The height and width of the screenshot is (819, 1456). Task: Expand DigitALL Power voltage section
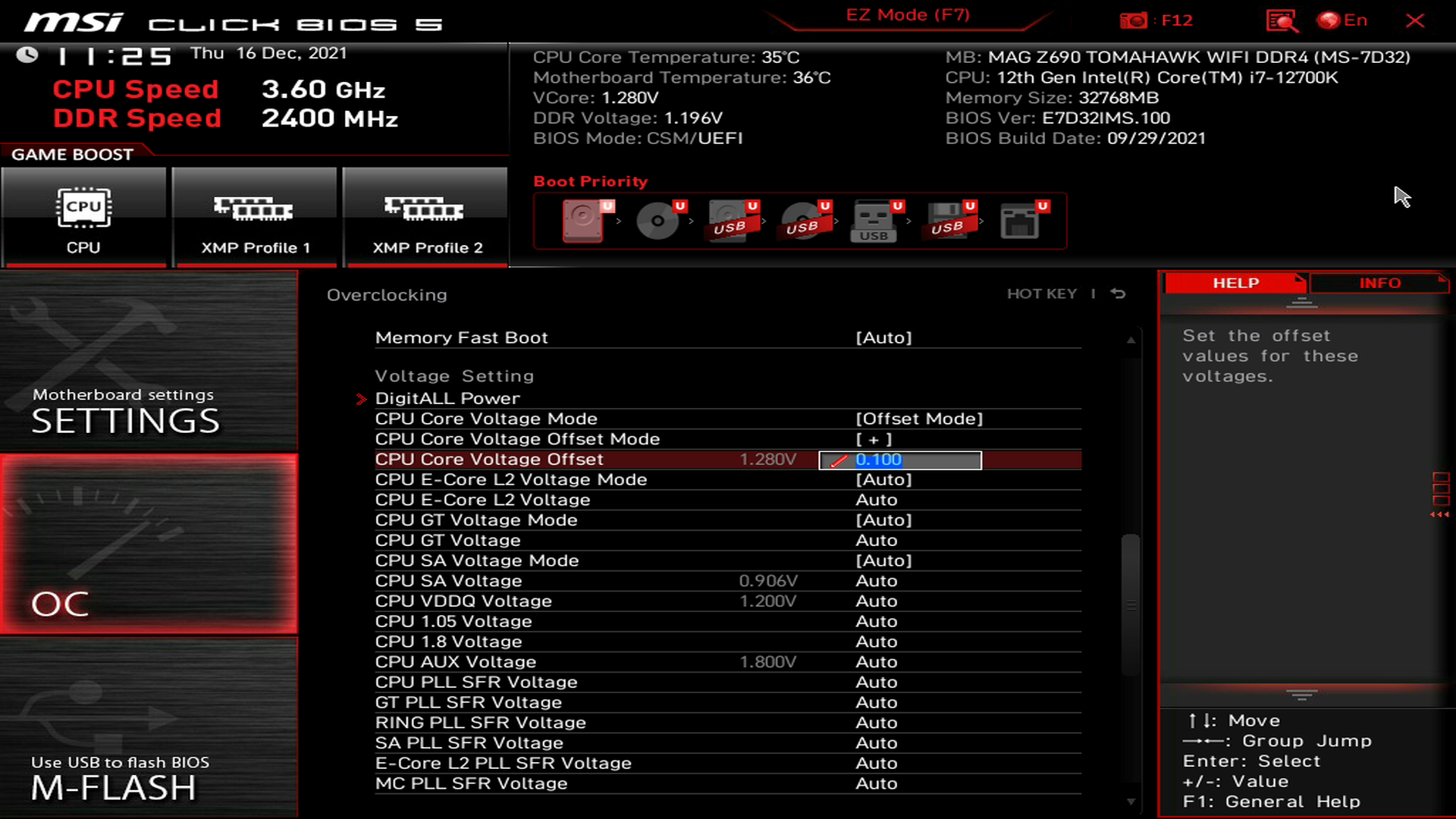click(x=447, y=397)
